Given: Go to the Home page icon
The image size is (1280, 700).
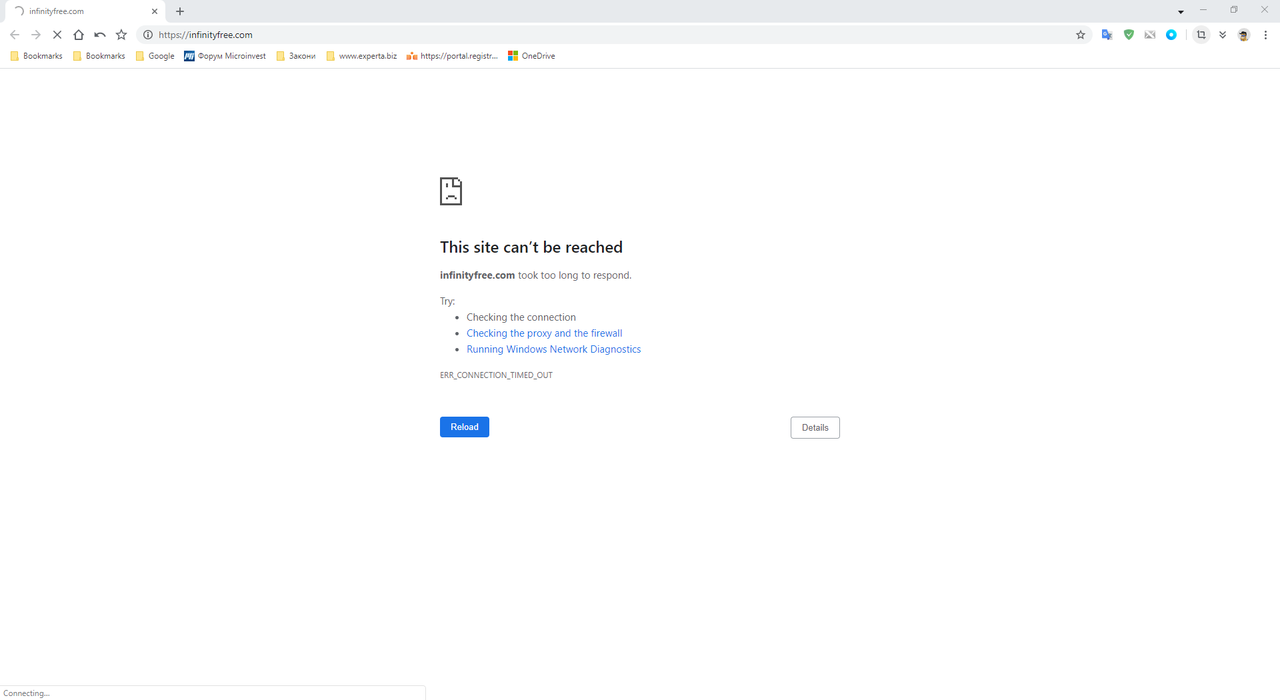Looking at the screenshot, I should click(x=79, y=35).
